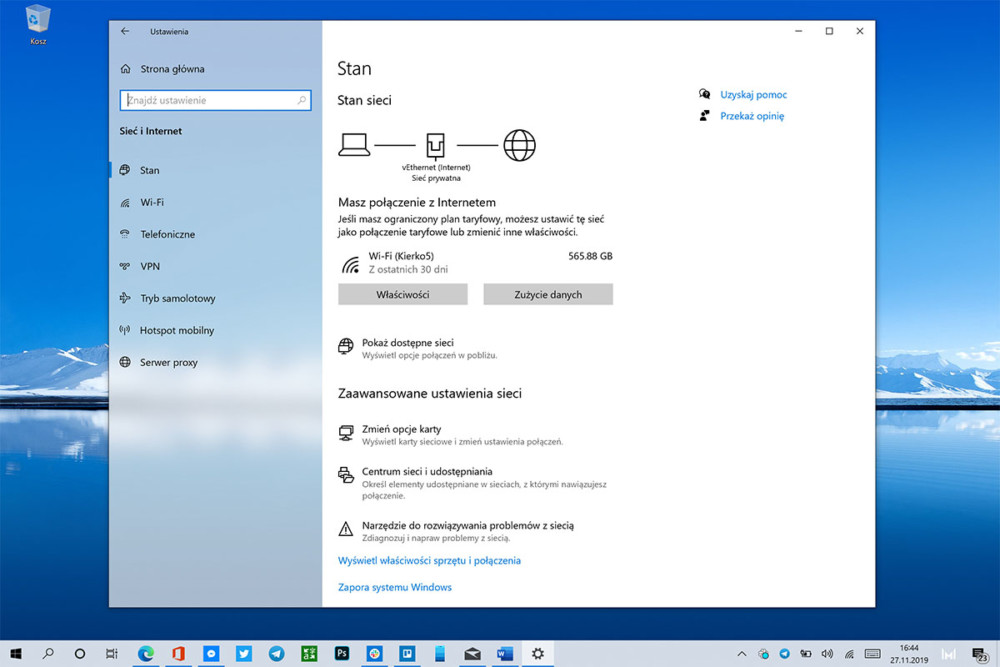Screen dimensions: 1000x667
Task: Click the Masz połączenie z Internetem heading
Action: coord(416,202)
